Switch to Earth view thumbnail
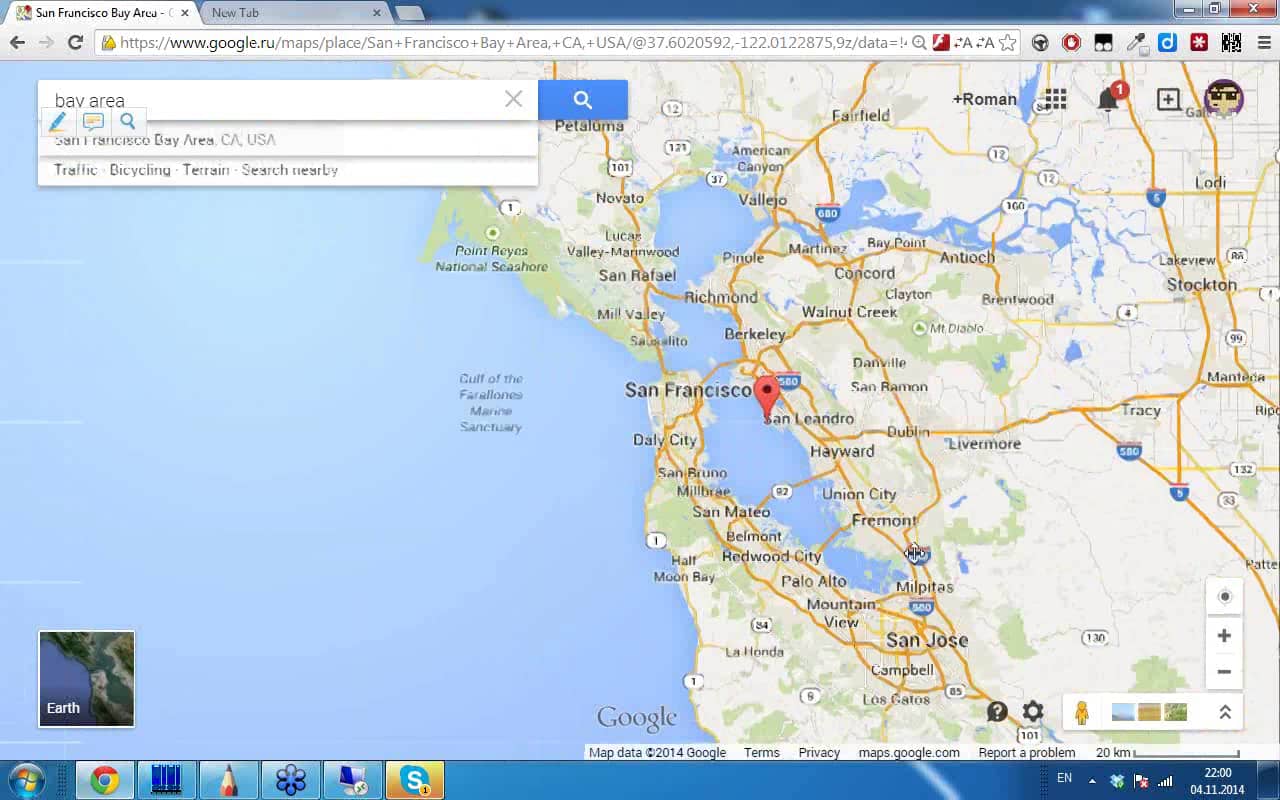 (x=86, y=679)
